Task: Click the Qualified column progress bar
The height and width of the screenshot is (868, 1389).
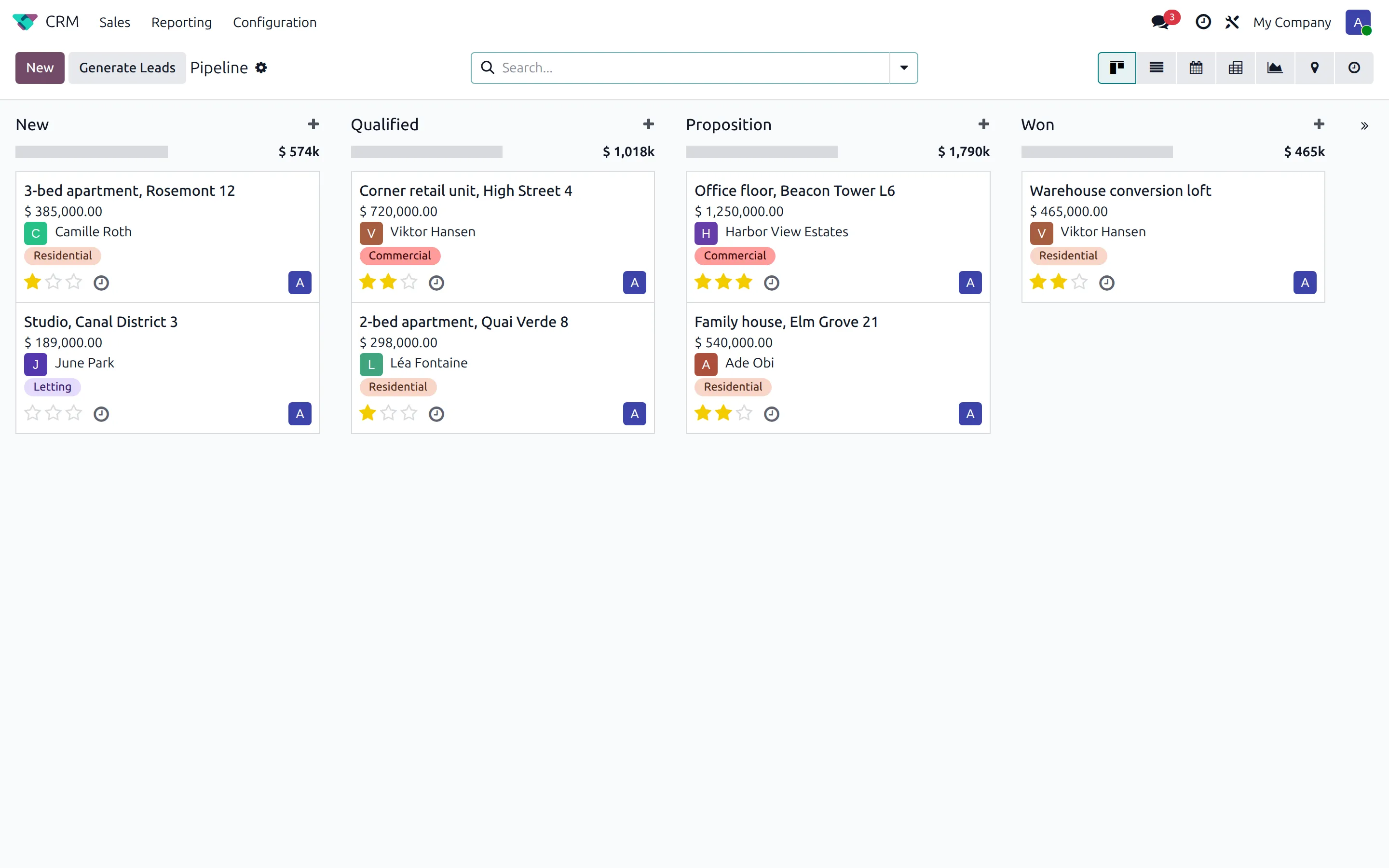Action: pyautogui.click(x=426, y=152)
